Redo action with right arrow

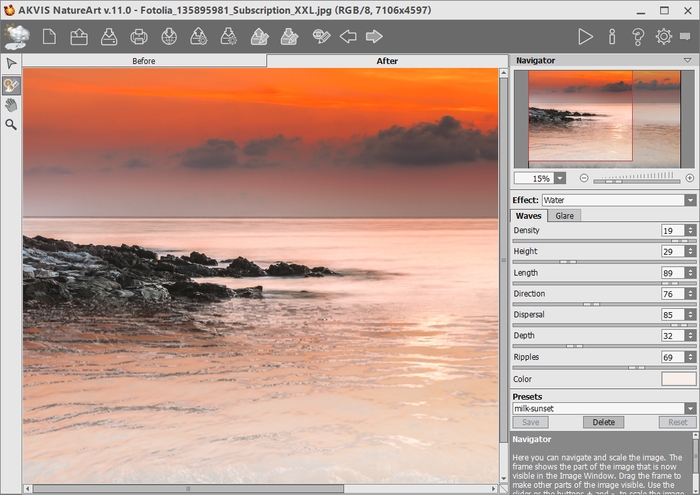(x=374, y=37)
